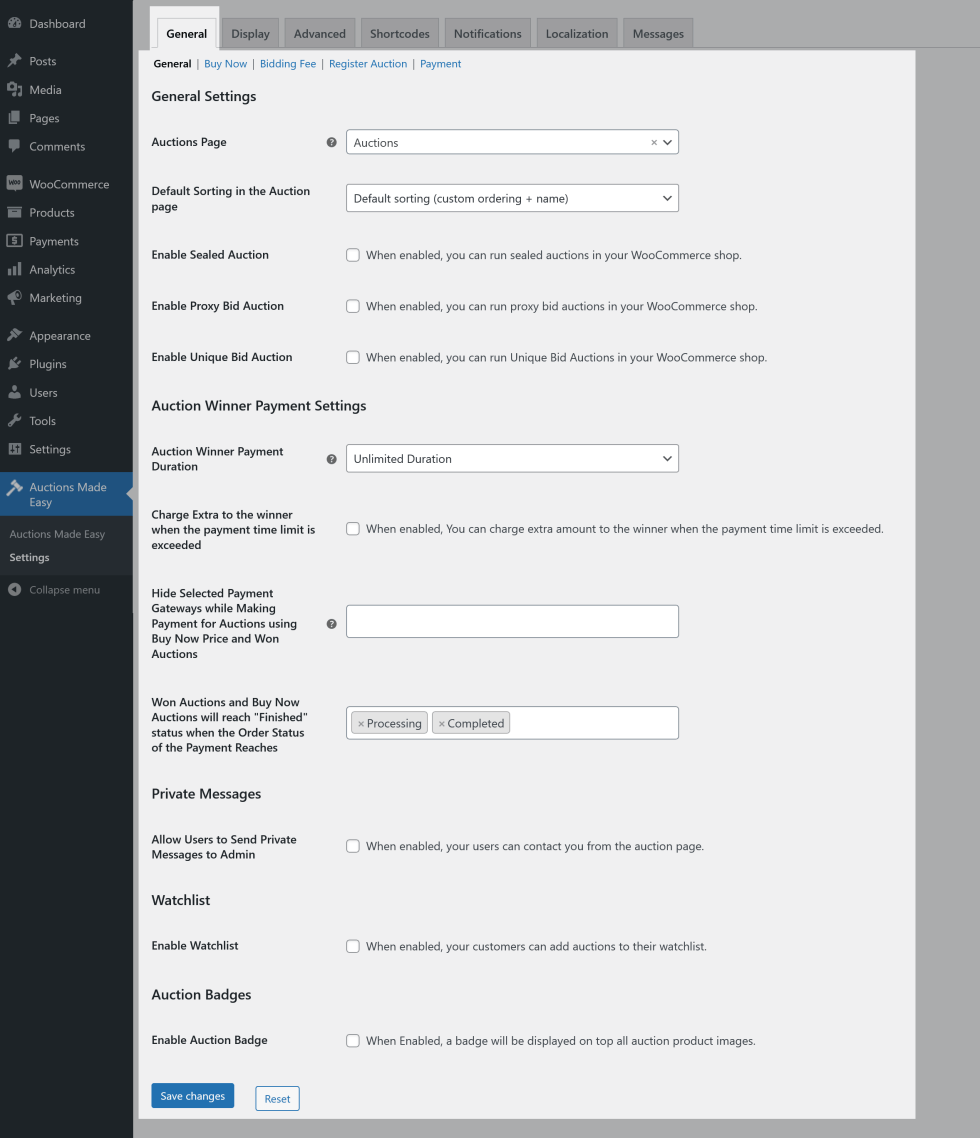This screenshot has width=980, height=1138.
Task: Expand Default Sorting dropdown
Action: click(512, 198)
